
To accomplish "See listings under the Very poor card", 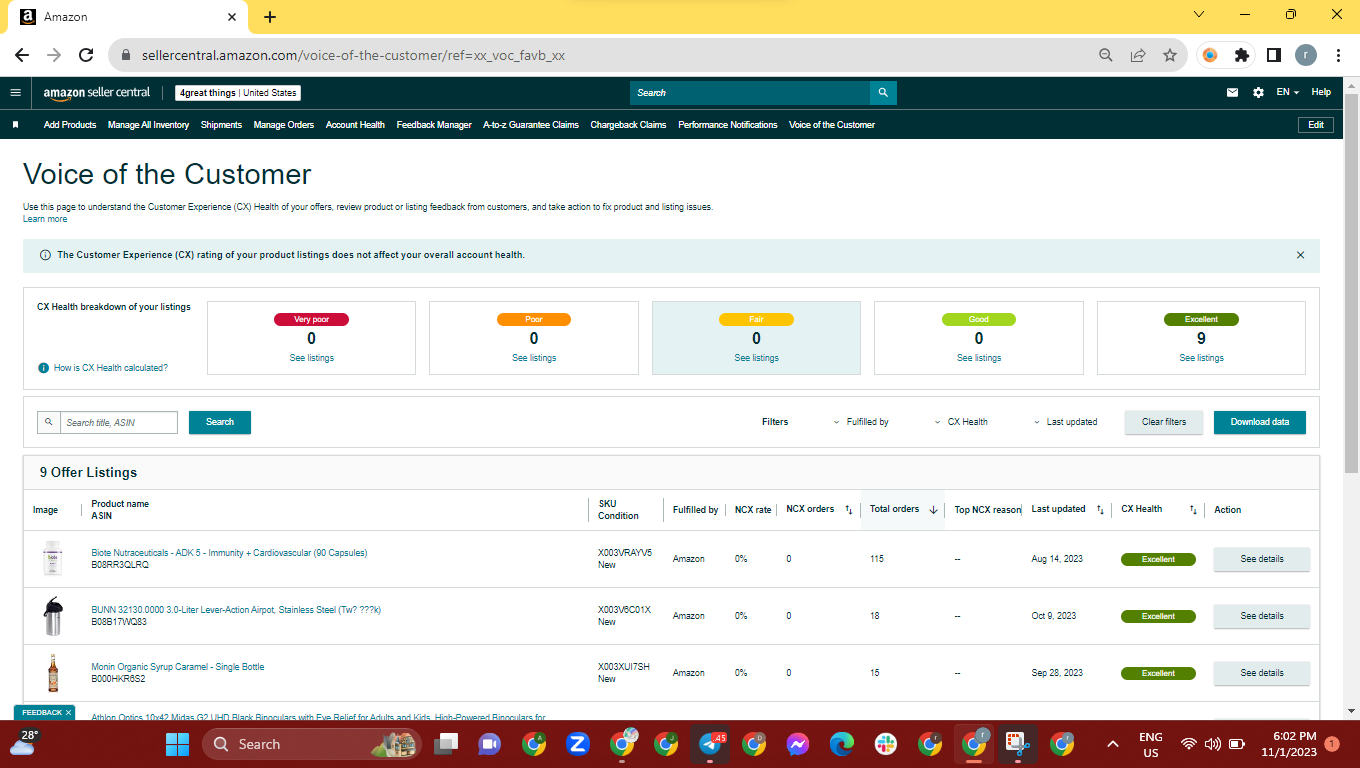I will point(312,358).
